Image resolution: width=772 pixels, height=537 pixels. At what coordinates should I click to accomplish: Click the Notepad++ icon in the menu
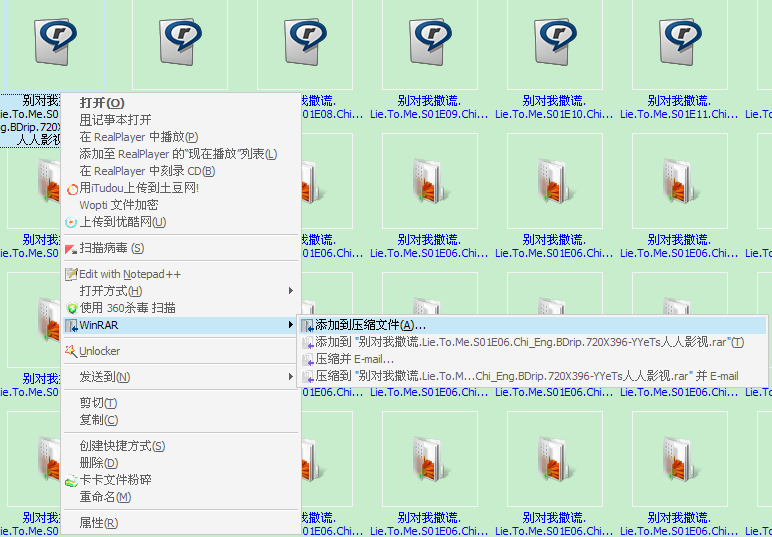(72, 275)
